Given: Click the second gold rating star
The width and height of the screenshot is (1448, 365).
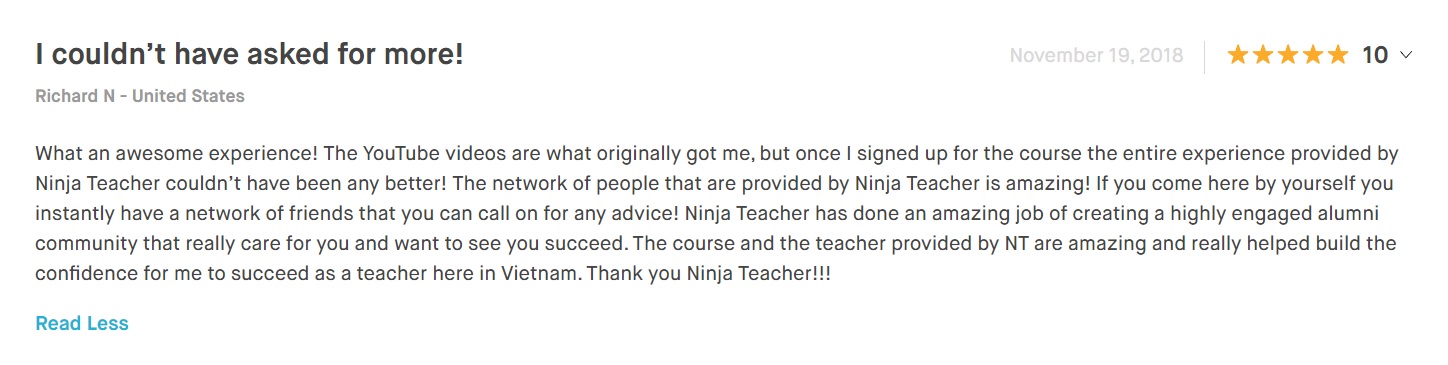Looking at the screenshot, I should 1263,55.
